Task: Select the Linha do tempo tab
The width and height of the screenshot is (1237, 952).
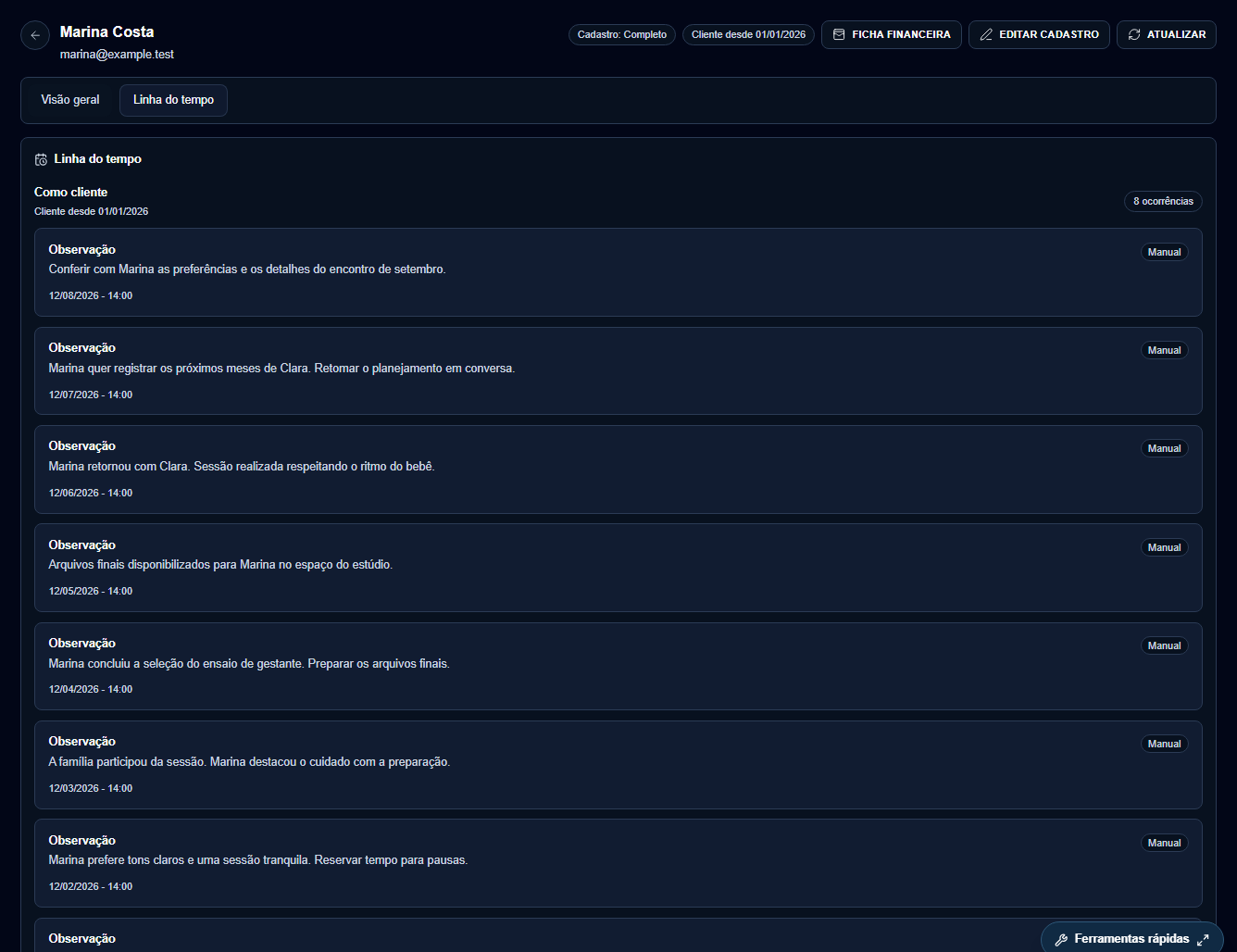Action: (173, 100)
